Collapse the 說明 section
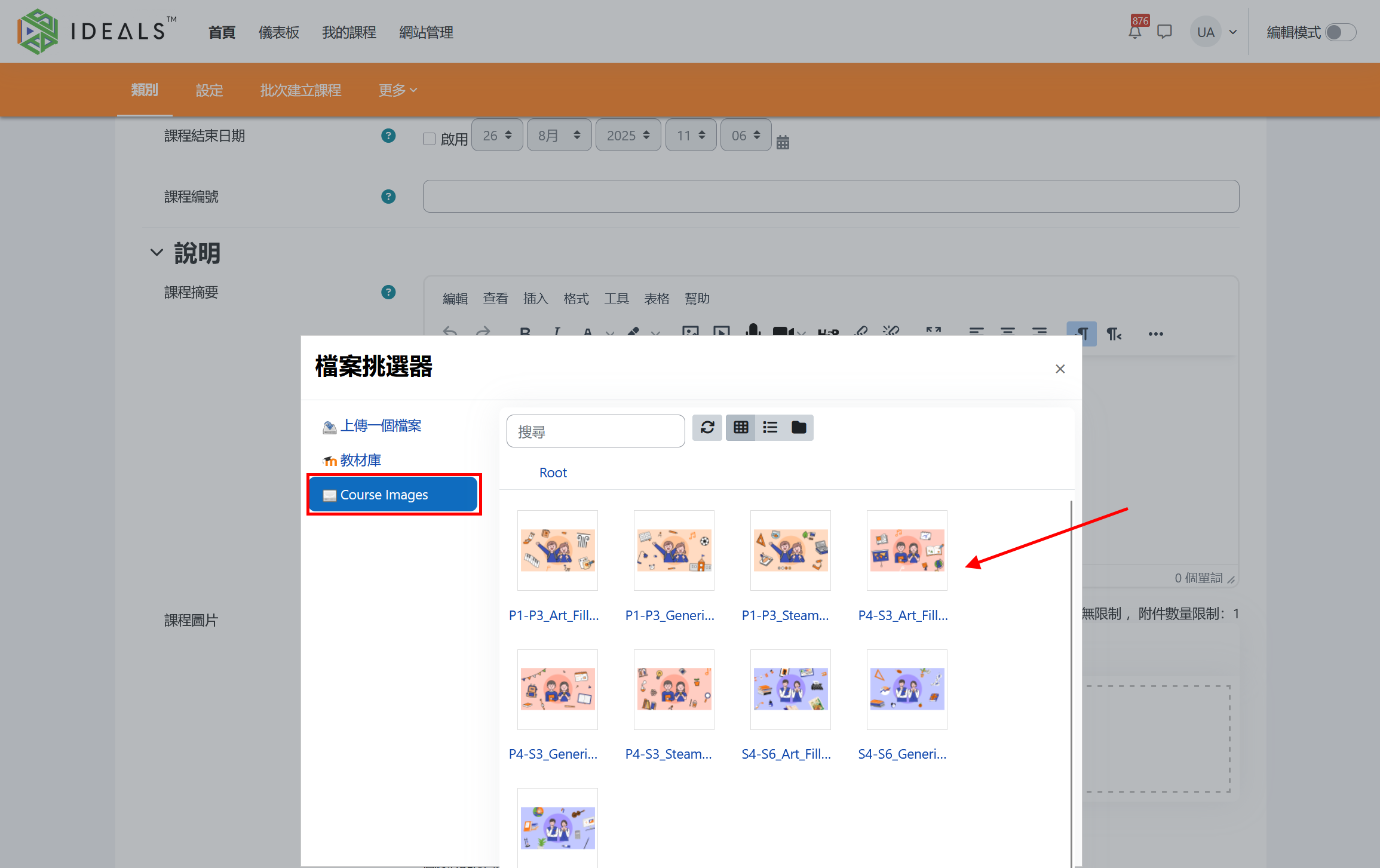The height and width of the screenshot is (868, 1380). (x=157, y=253)
